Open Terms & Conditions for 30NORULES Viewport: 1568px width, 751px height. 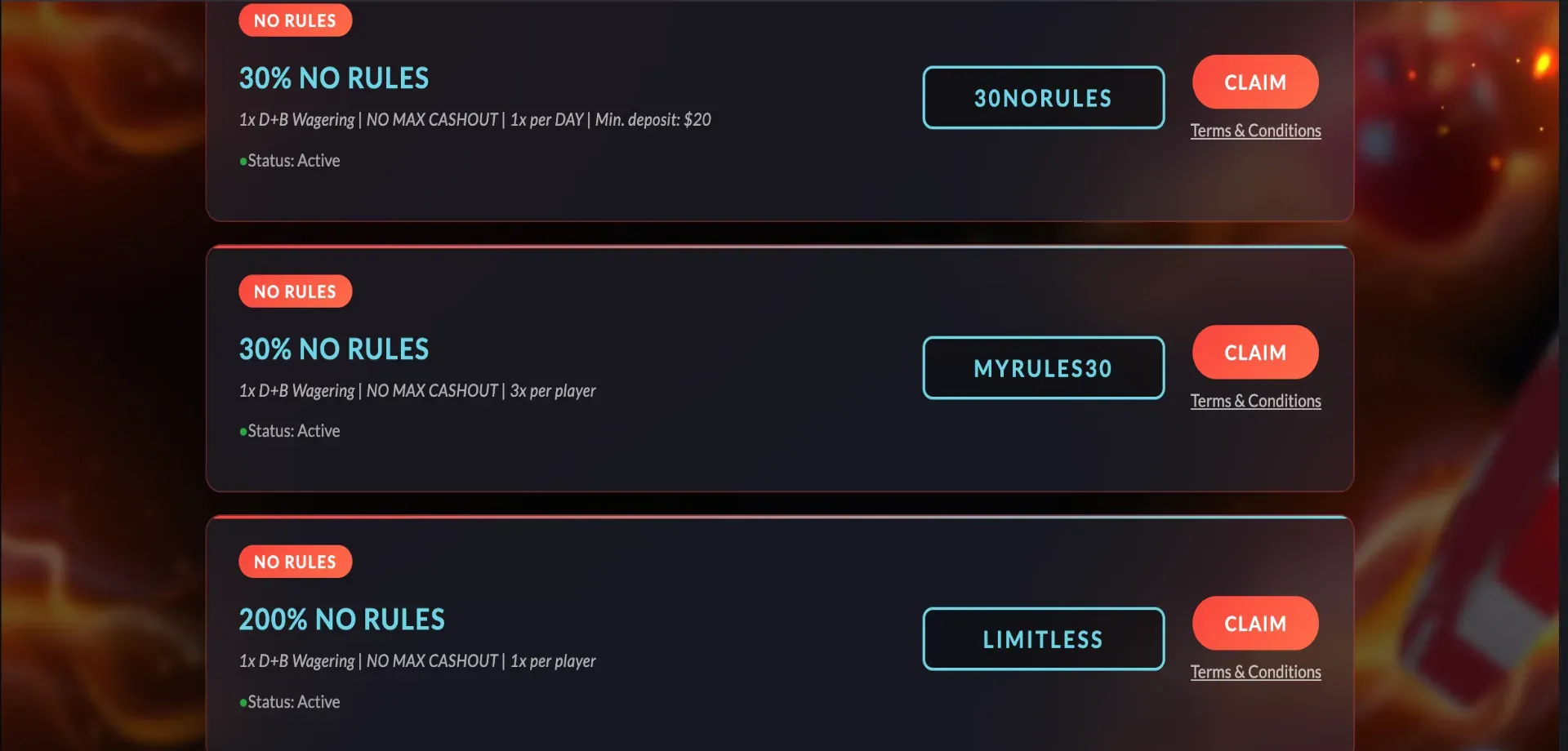(x=1255, y=131)
